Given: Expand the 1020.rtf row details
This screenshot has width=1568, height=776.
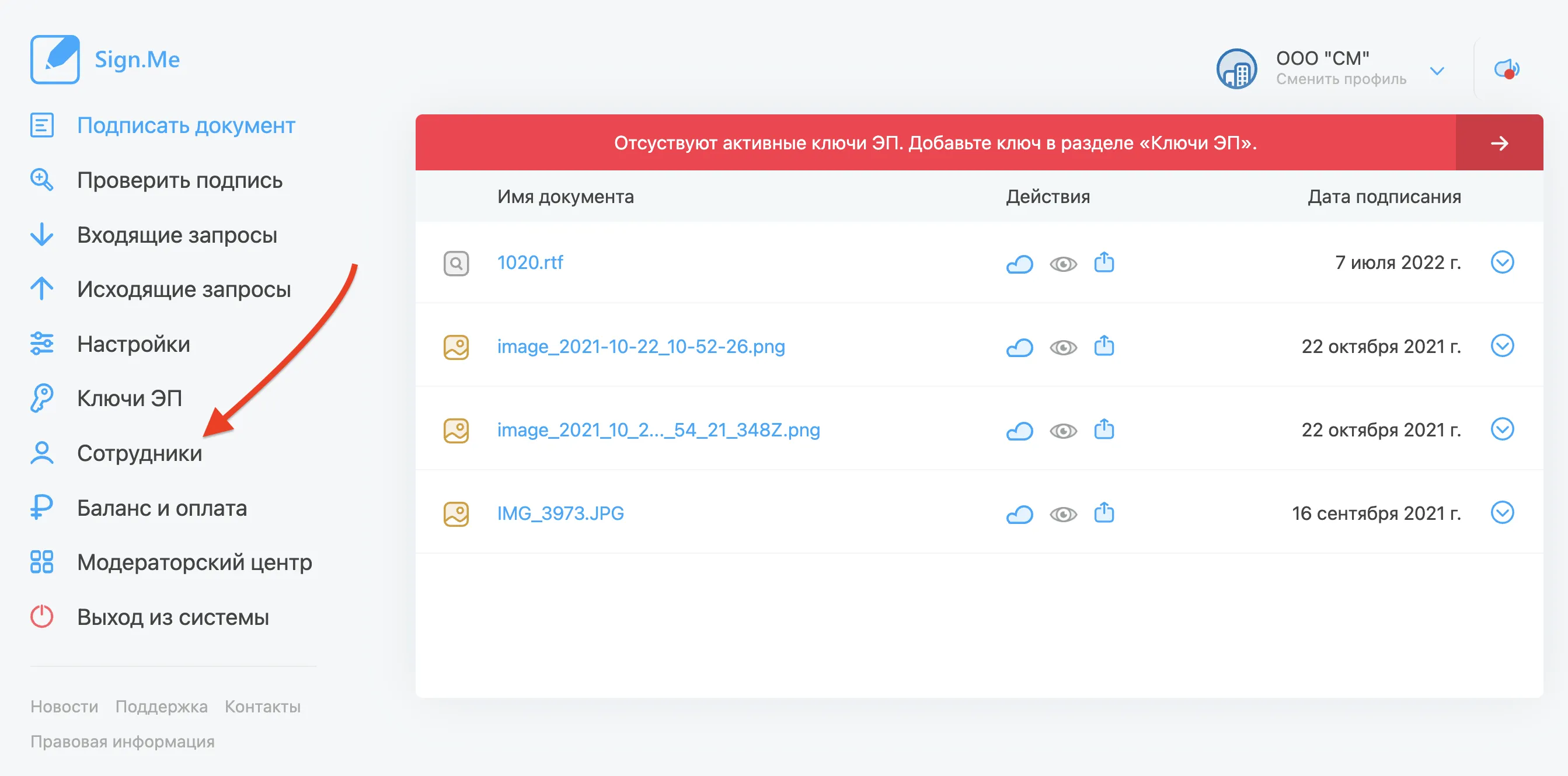Looking at the screenshot, I should pyautogui.click(x=1502, y=262).
